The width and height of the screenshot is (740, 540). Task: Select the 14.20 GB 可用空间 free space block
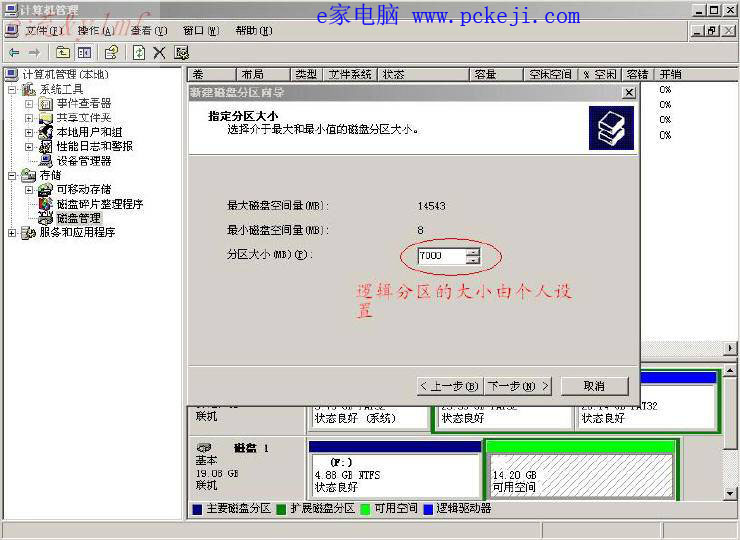pyautogui.click(x=580, y=469)
